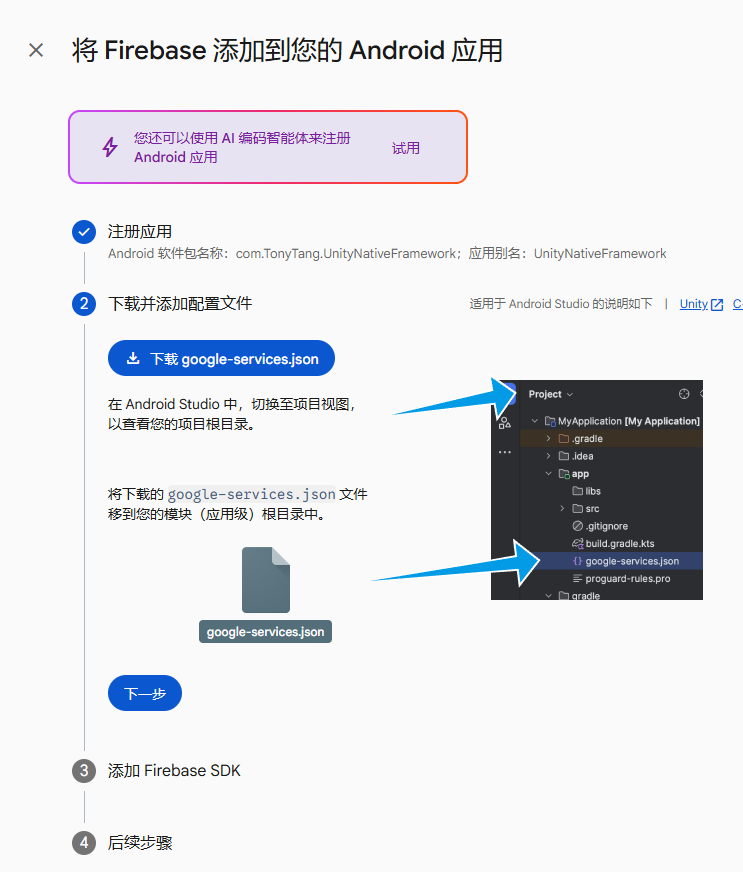
Task: Open the Project dropdown in the screenshot
Action: click(551, 394)
